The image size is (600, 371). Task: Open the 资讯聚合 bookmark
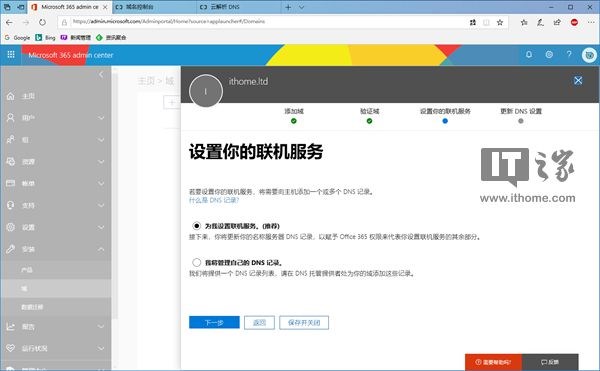(111, 37)
